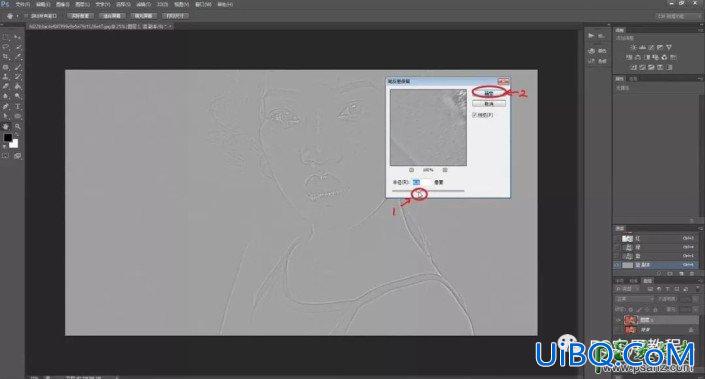705x379 pixels.
Task: Toggle the Preview checkbox in the High Pass dialog
Action: [475, 115]
